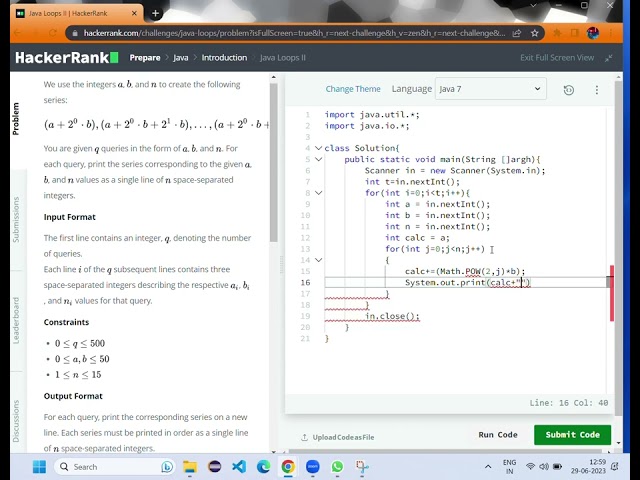Collapse the class Solution fold arrow

click(x=318, y=148)
